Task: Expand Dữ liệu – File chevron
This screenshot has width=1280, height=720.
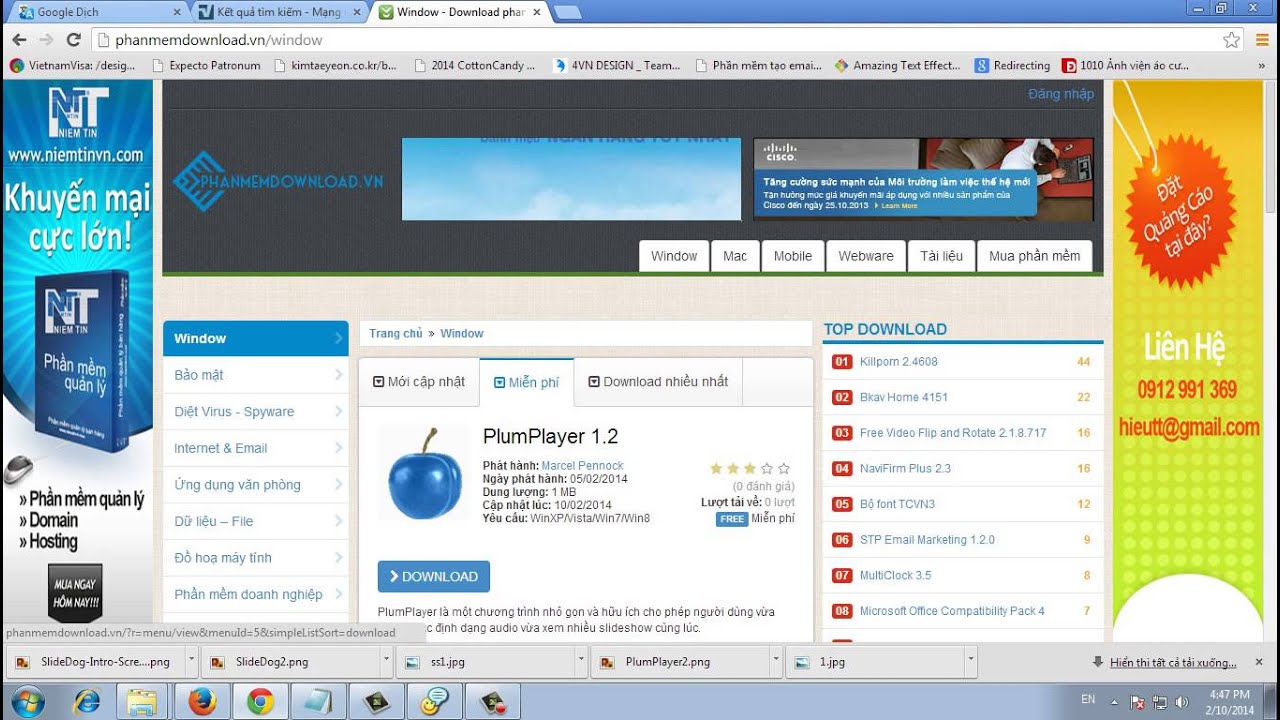Action: pos(338,521)
